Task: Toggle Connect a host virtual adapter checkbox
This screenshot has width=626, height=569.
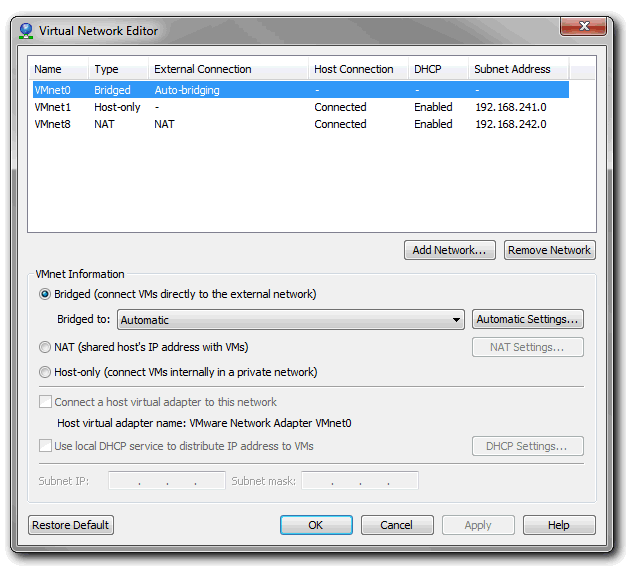Action: (x=45, y=402)
